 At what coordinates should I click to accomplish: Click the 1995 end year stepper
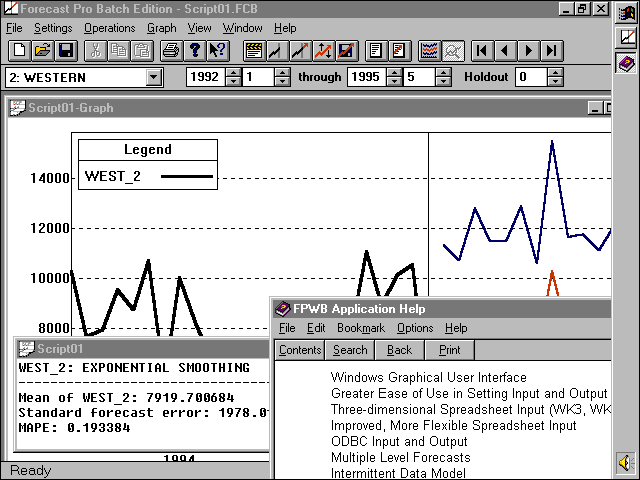coord(394,77)
